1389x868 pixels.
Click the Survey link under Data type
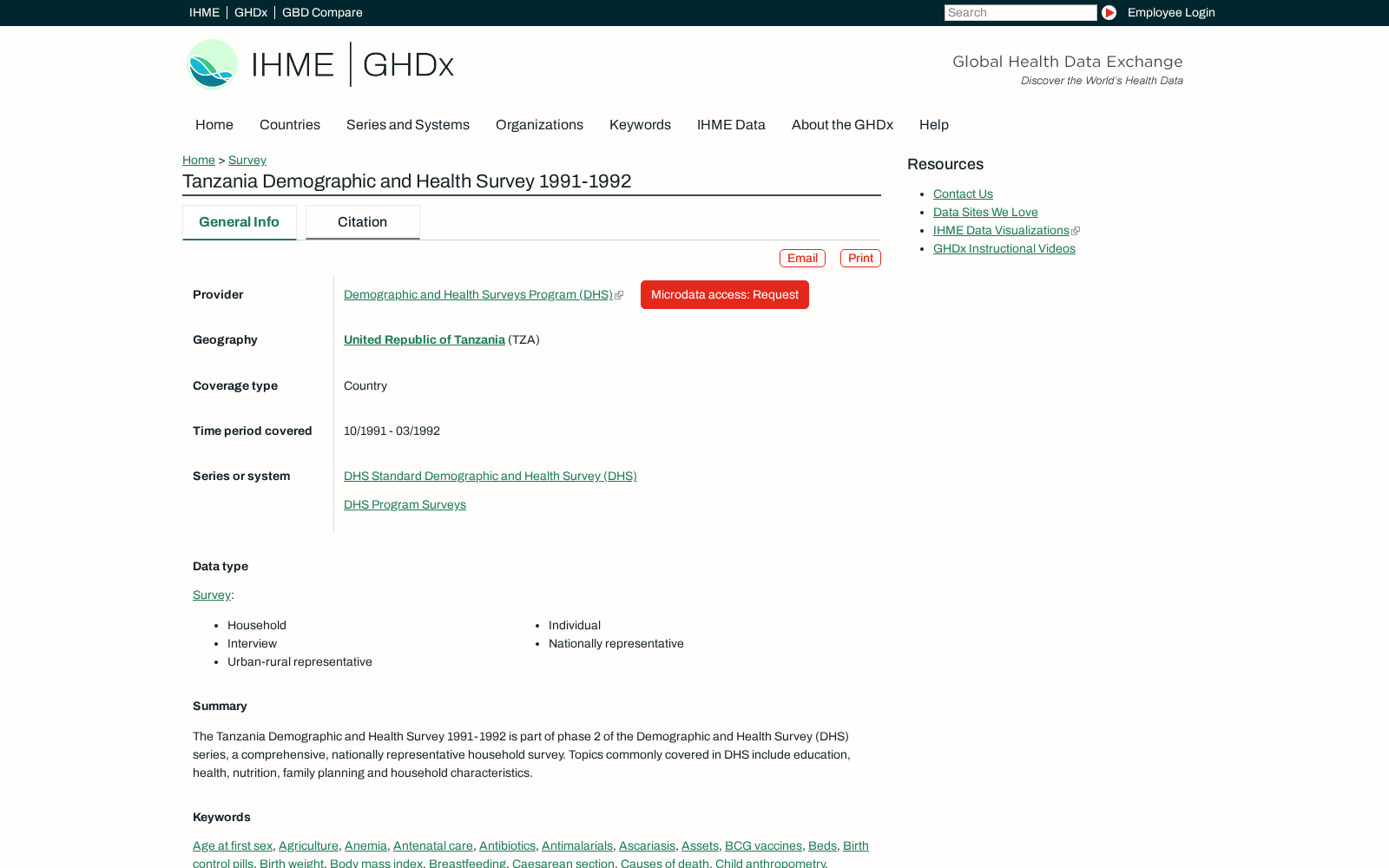click(212, 595)
